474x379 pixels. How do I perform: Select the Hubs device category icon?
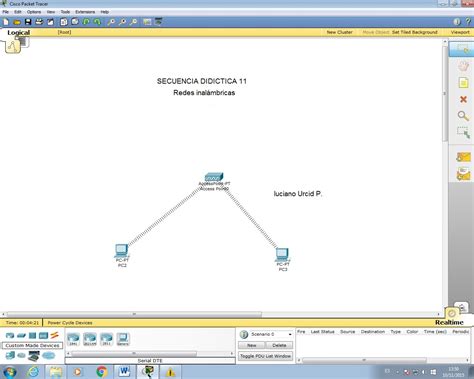coord(32,336)
